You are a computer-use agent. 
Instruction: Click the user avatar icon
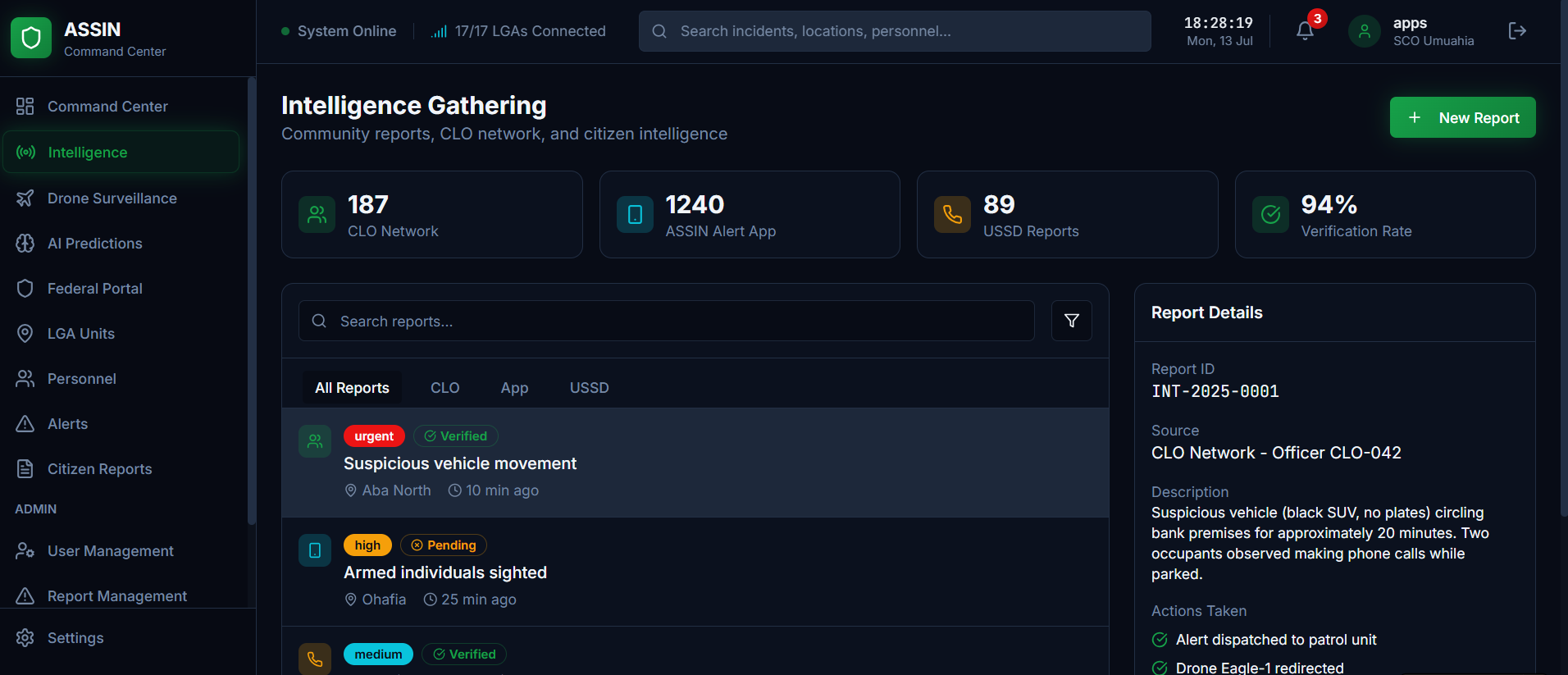click(1365, 31)
